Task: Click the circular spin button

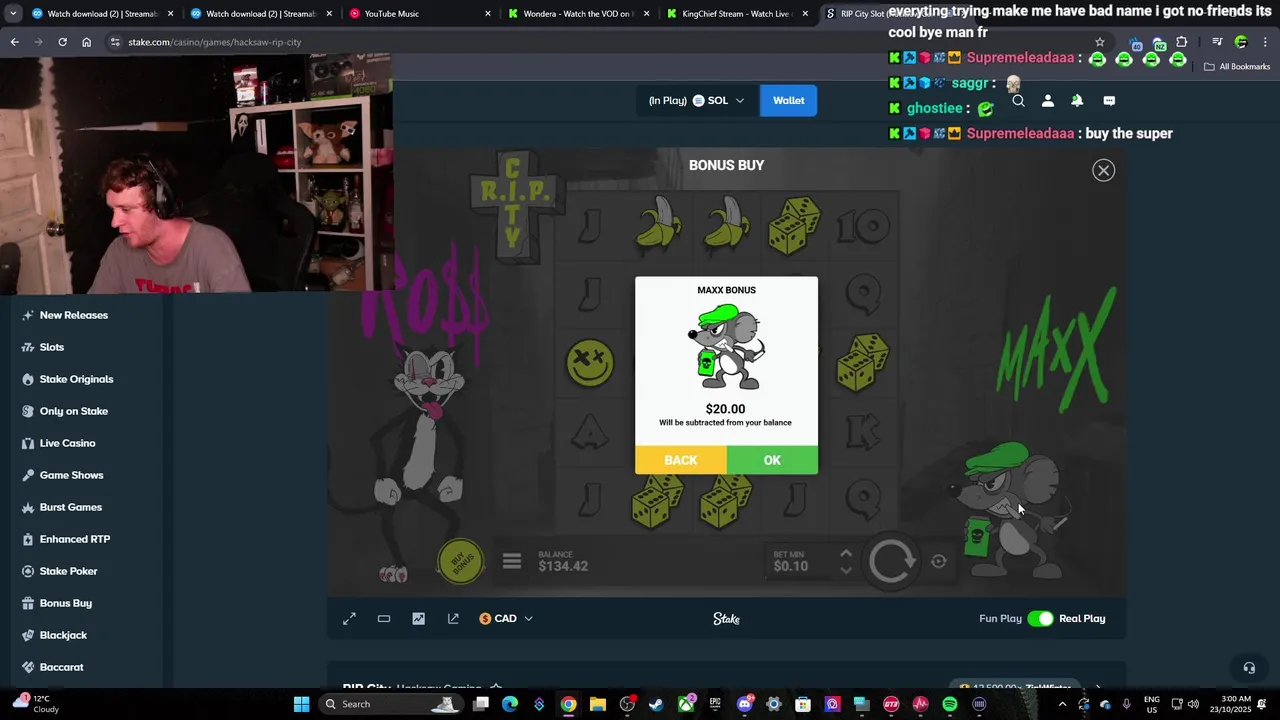Action: (892, 561)
